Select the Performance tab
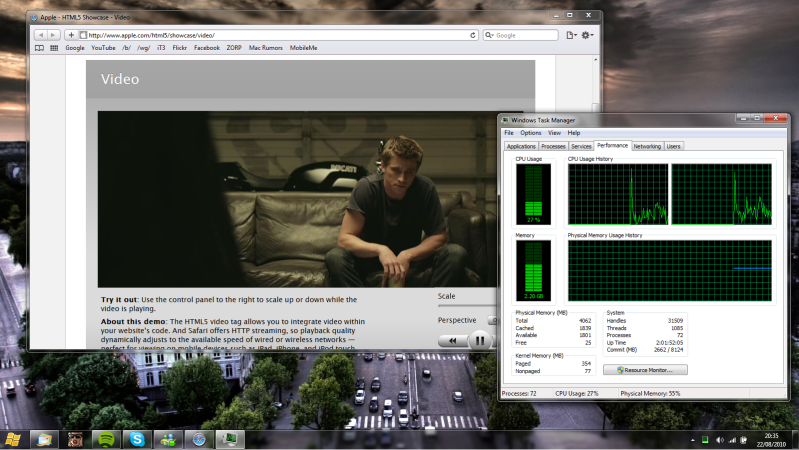The image size is (799, 450). (x=612, y=146)
